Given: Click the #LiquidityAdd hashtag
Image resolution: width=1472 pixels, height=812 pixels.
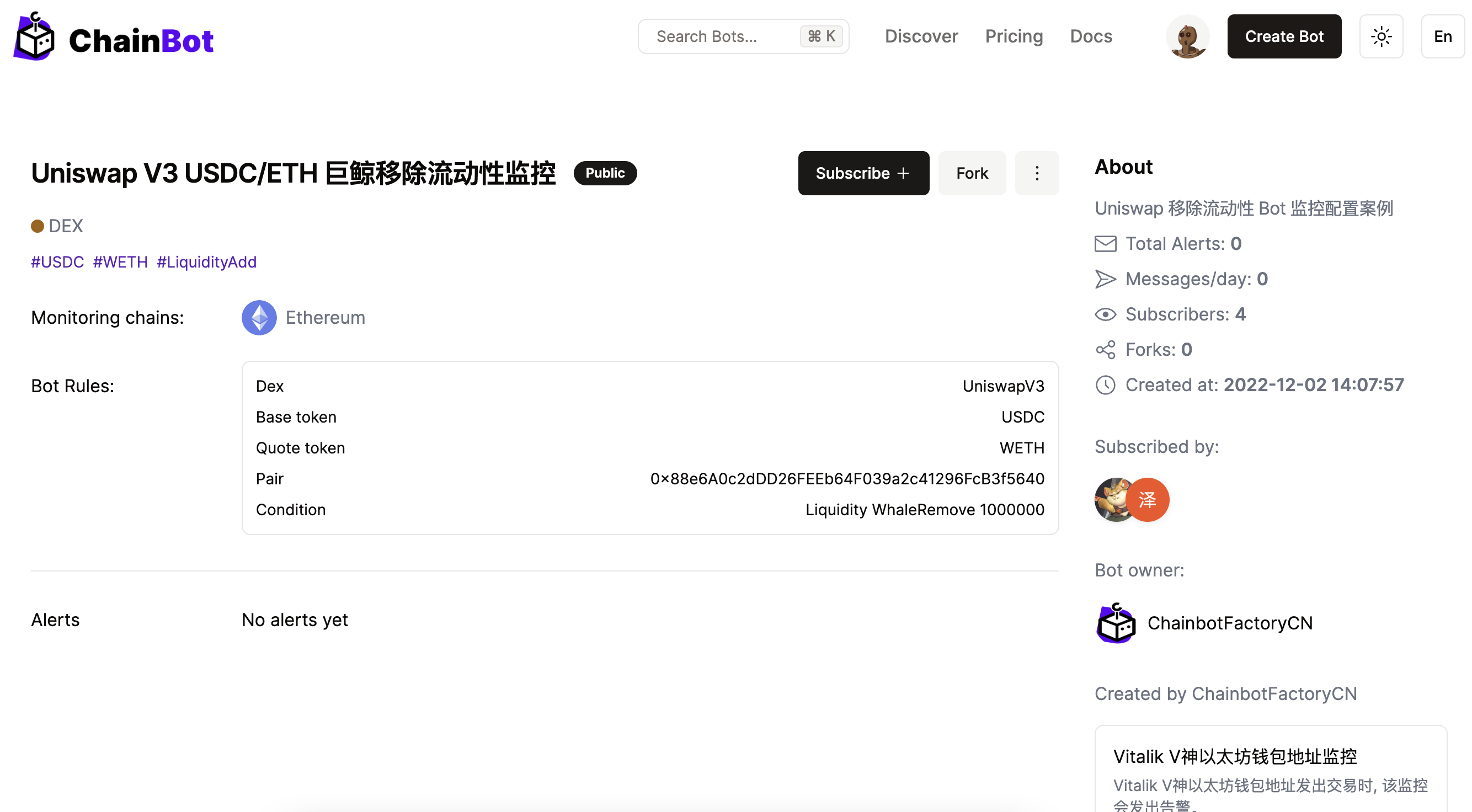Looking at the screenshot, I should coord(206,262).
